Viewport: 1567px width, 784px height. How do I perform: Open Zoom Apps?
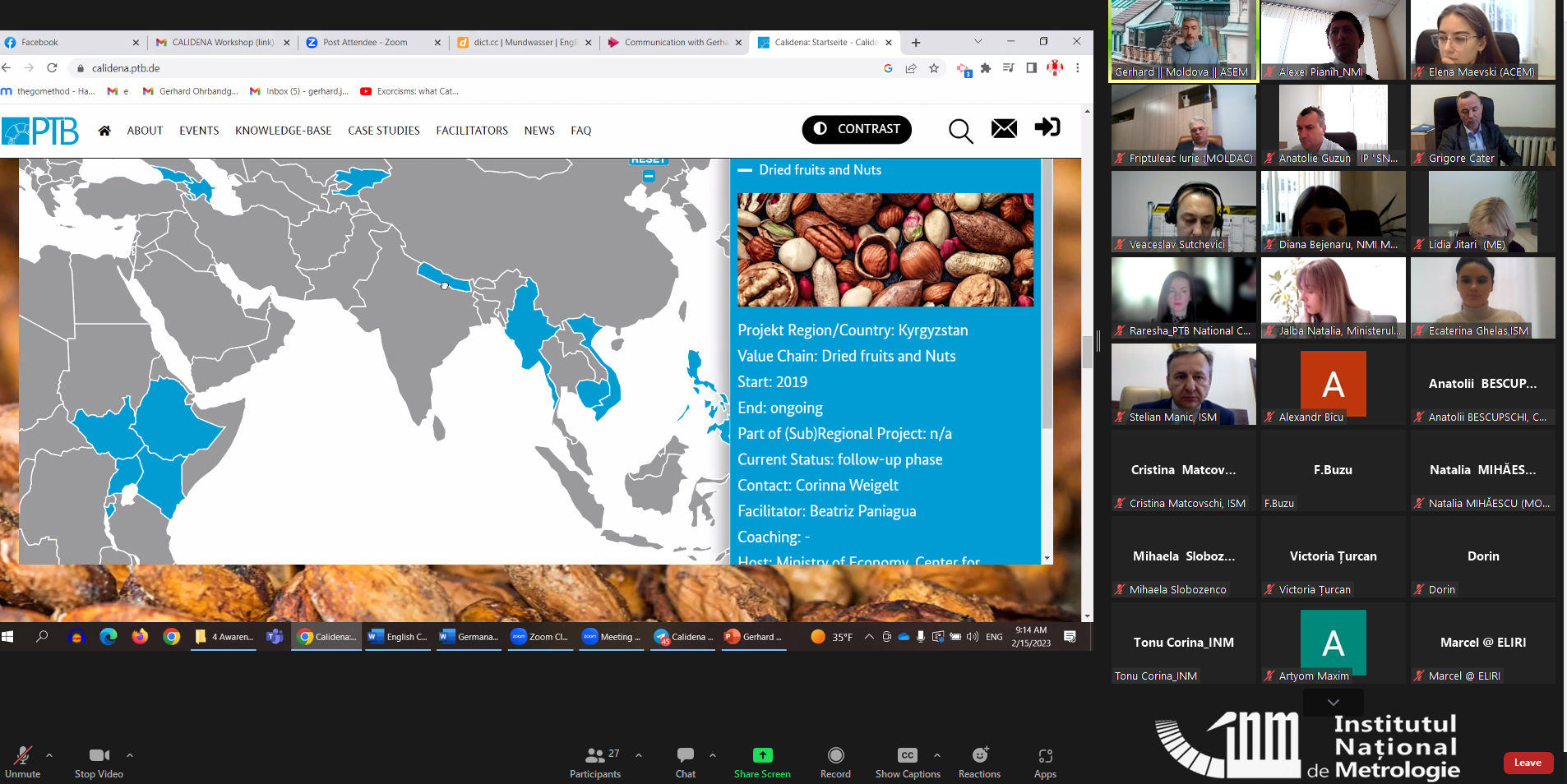coord(1045,762)
